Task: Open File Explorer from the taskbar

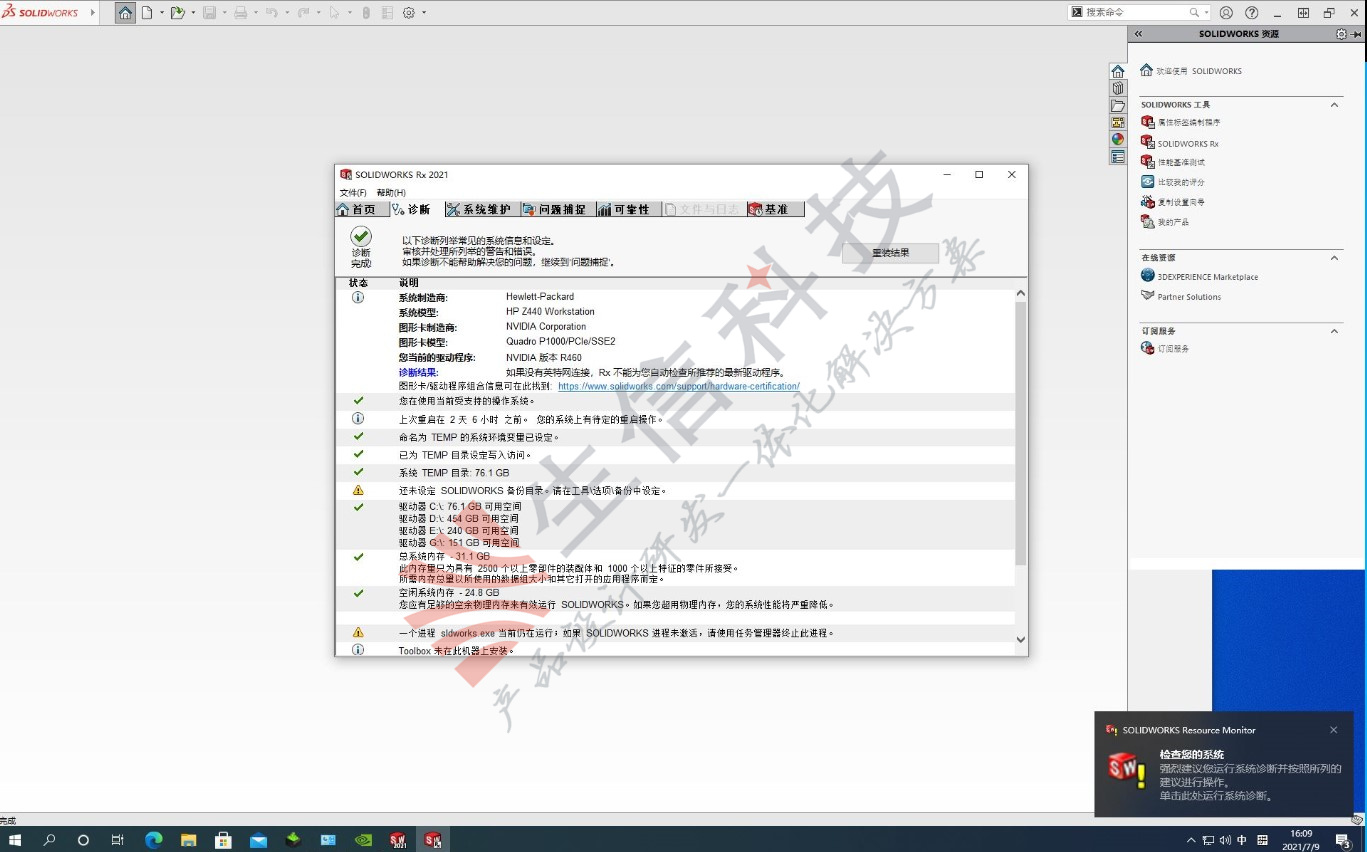Action: tap(188, 840)
